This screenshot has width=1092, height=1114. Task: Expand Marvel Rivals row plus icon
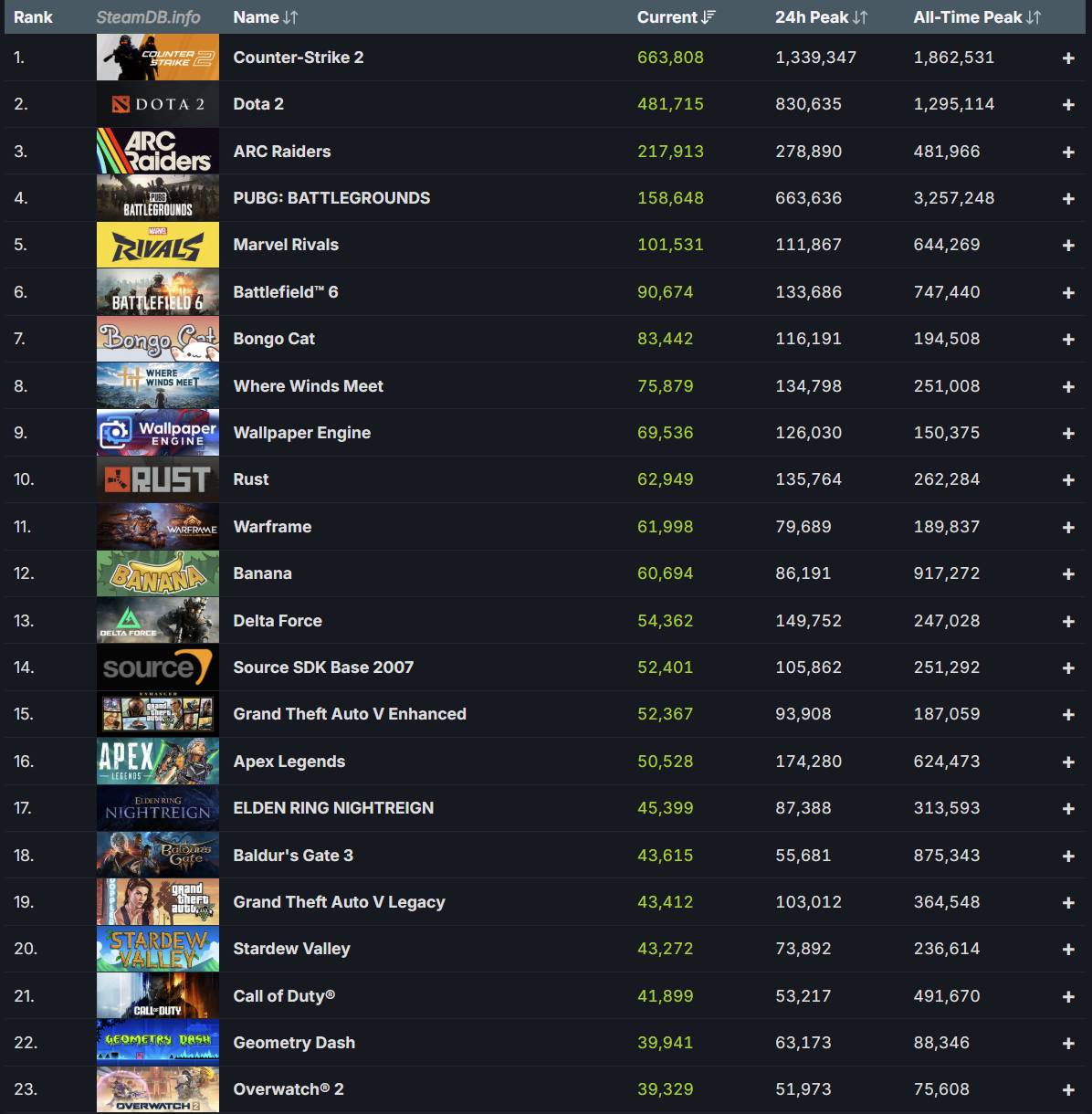pyautogui.click(x=1068, y=246)
